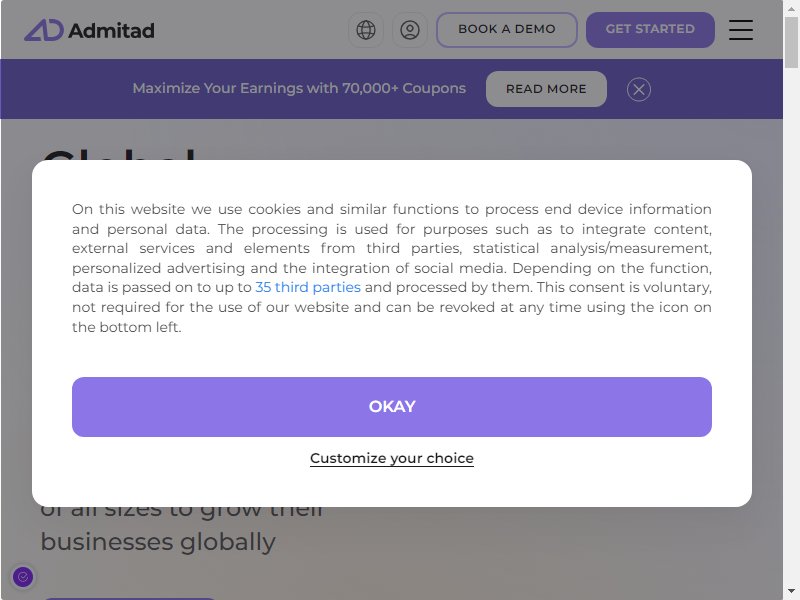
Task: Click the vertical scrollbar thumb
Action: coord(791,42)
